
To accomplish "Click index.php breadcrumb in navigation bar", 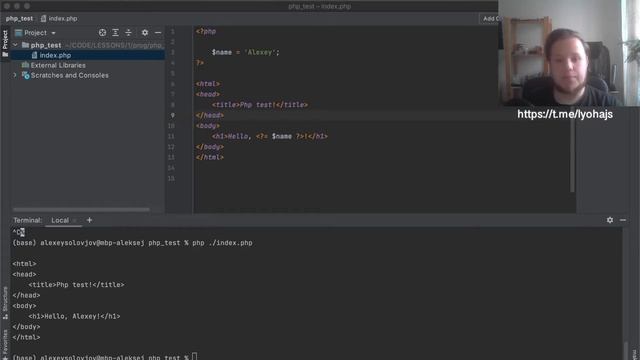I will click(59, 18).
